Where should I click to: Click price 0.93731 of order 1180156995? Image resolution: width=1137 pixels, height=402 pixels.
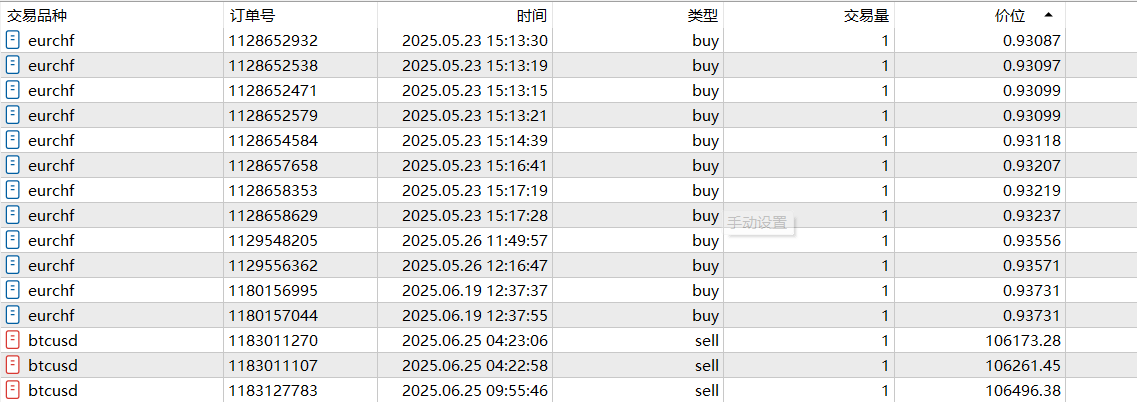pos(1032,290)
